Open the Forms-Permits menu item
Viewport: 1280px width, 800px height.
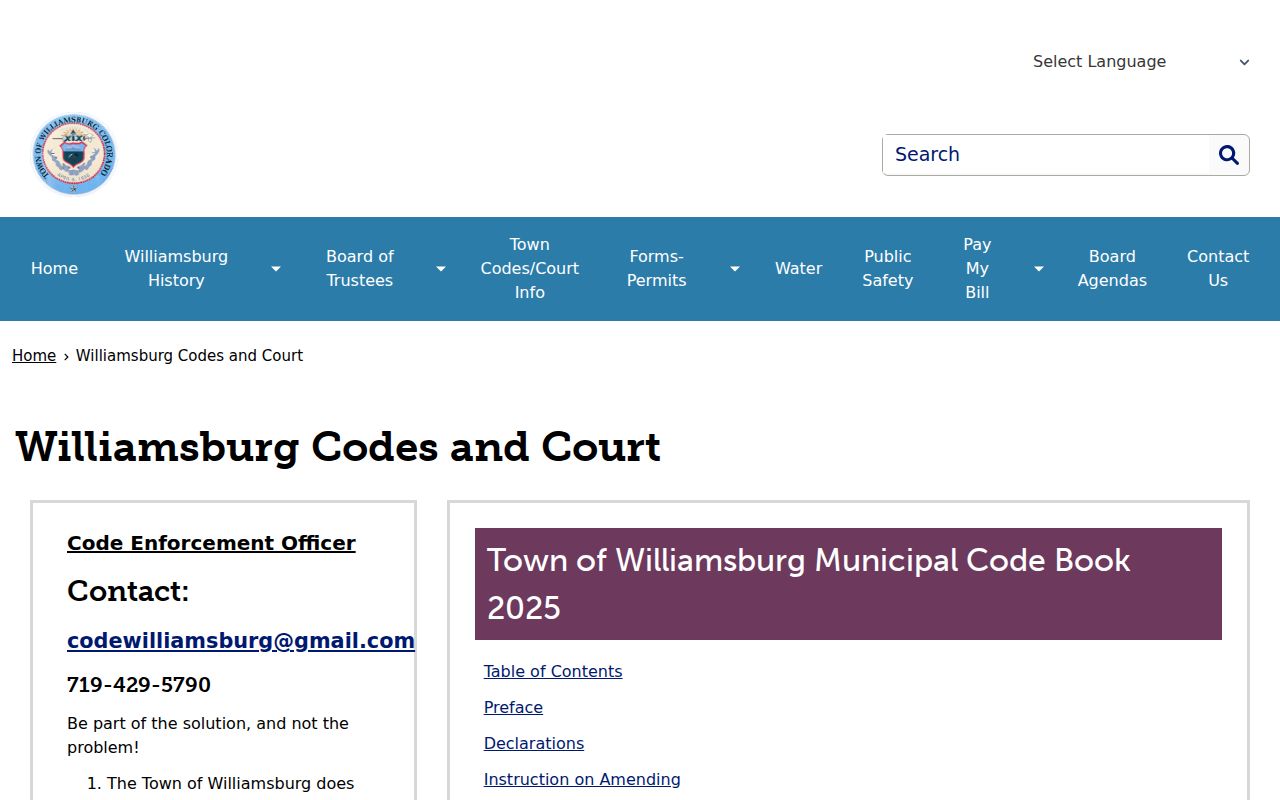[x=656, y=269]
